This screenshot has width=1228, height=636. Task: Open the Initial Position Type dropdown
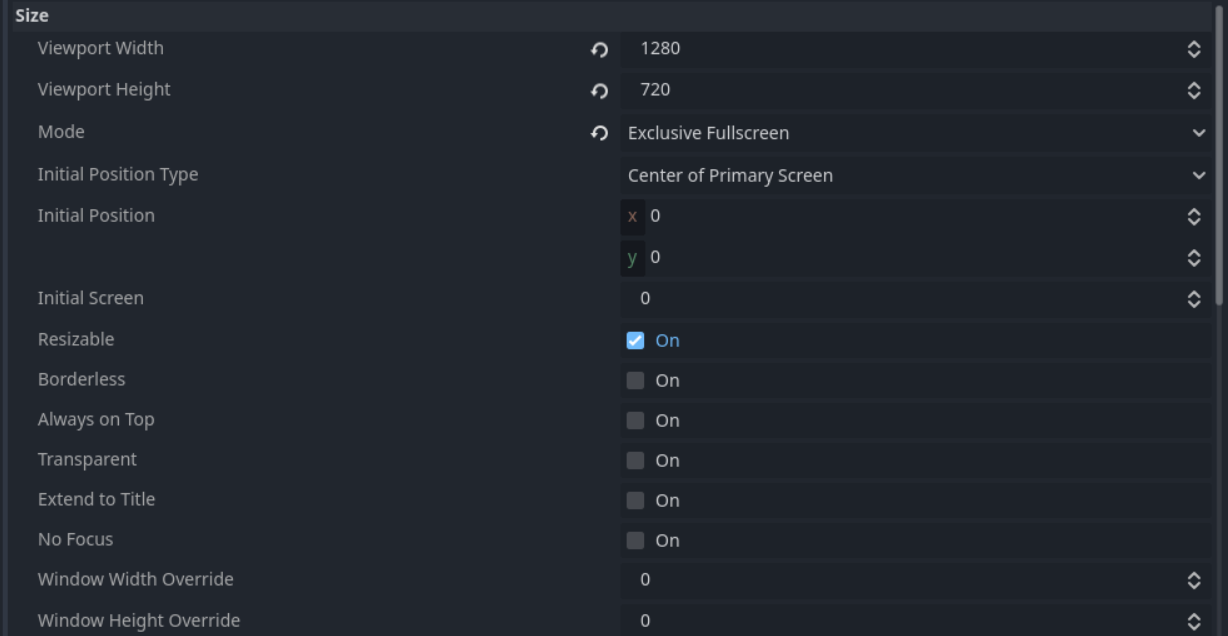click(916, 175)
